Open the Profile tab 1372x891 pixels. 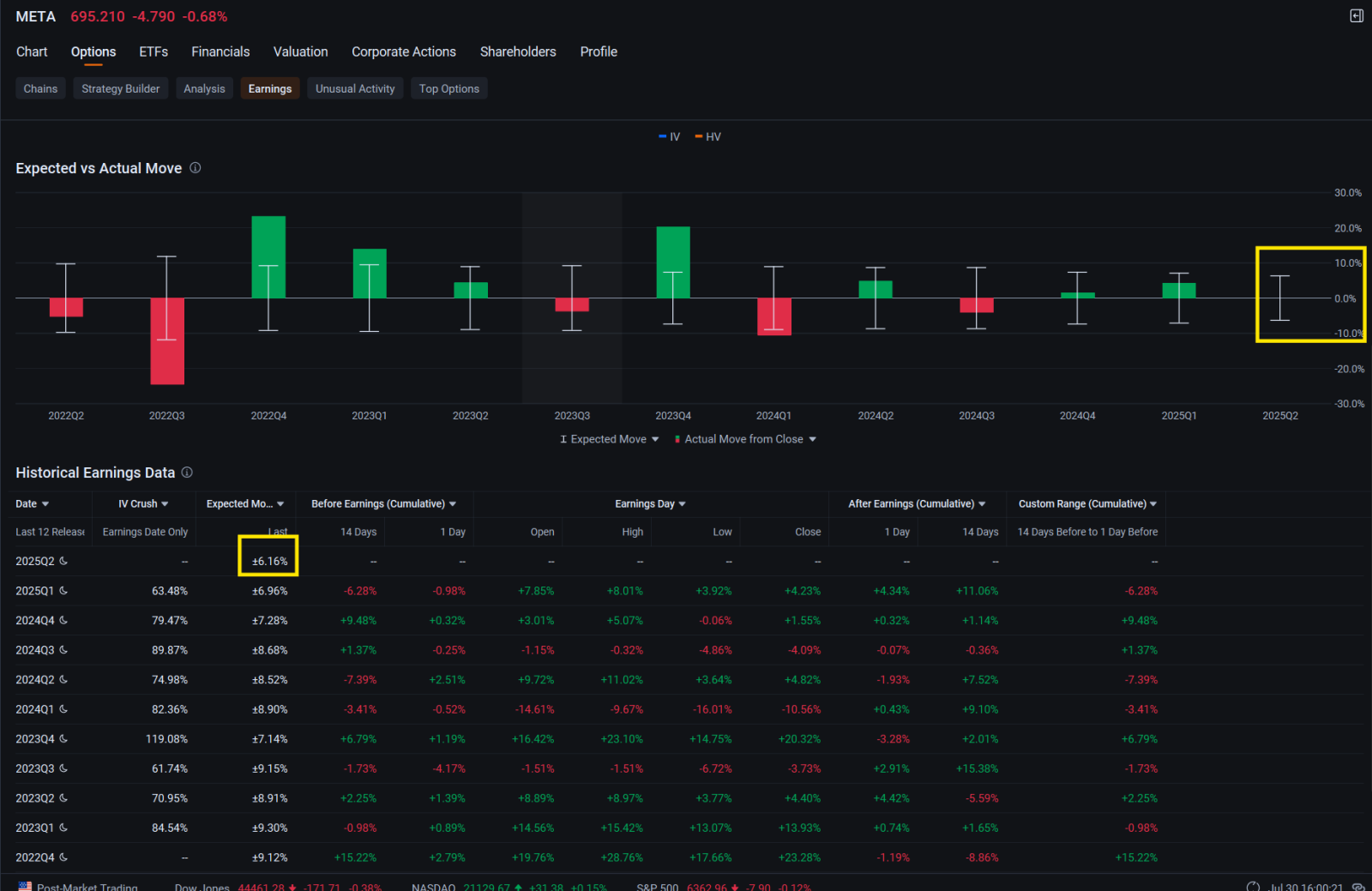coord(599,51)
